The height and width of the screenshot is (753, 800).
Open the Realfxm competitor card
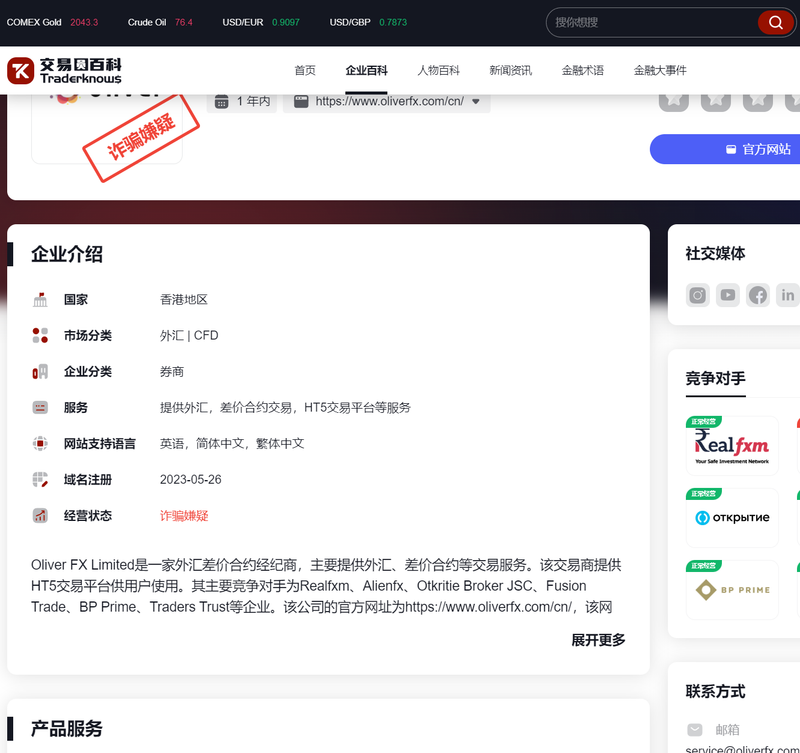click(x=732, y=446)
